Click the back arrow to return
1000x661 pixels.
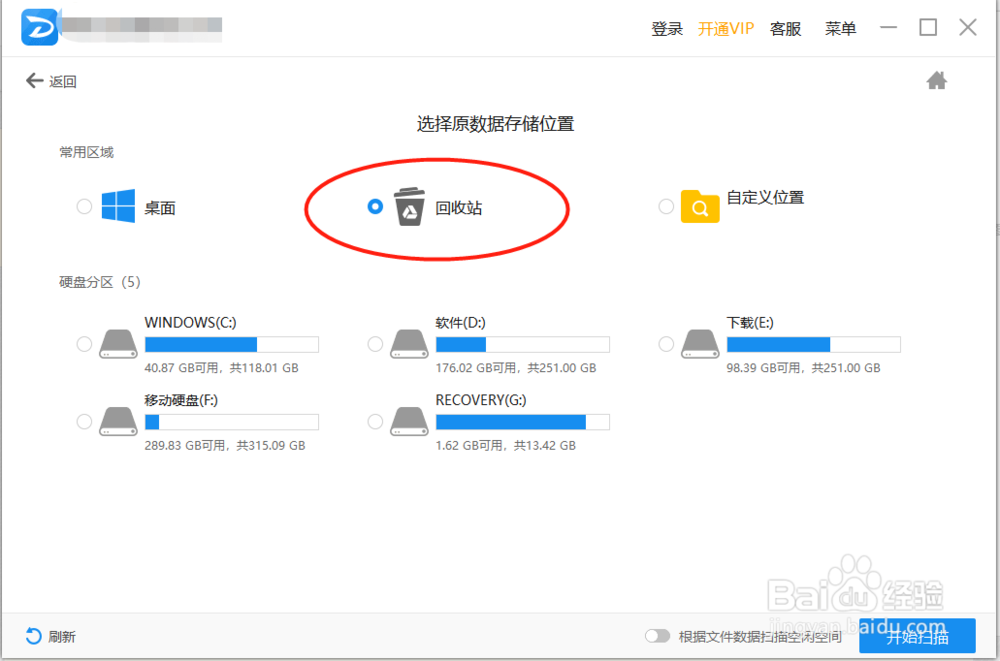[35, 80]
